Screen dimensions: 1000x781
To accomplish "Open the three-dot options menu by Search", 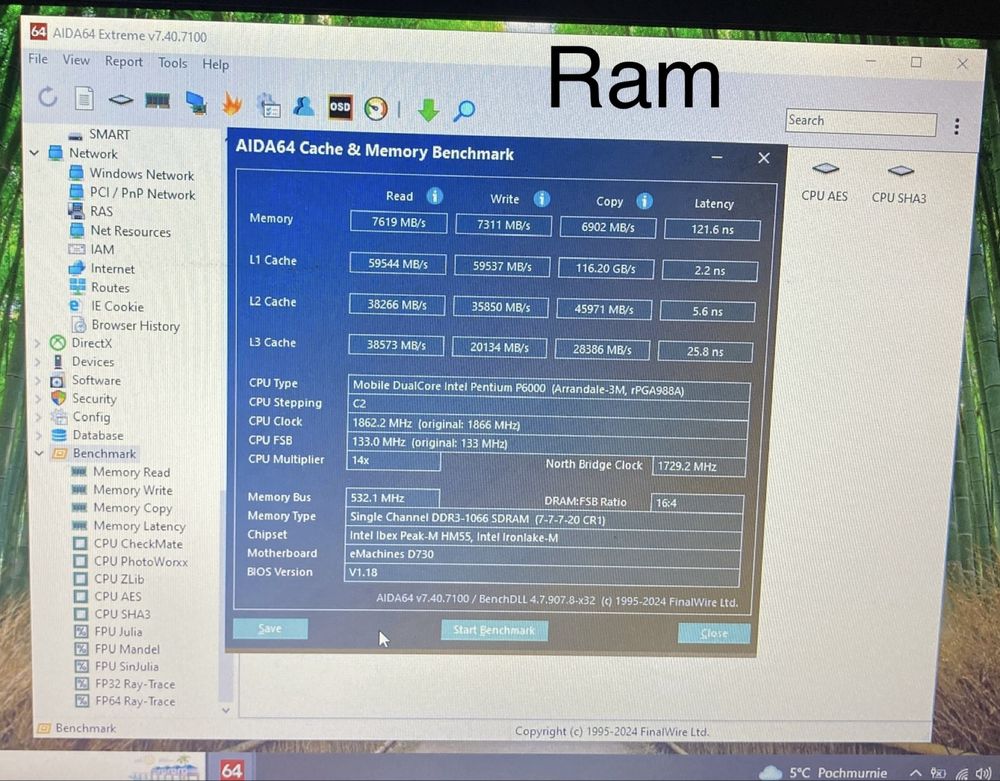I will tap(957, 127).
